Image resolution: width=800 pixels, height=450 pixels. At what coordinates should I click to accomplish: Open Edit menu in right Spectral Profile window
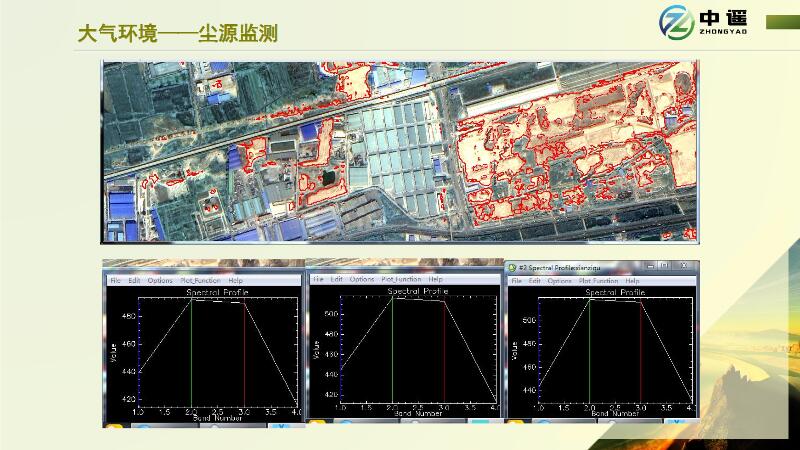535,281
